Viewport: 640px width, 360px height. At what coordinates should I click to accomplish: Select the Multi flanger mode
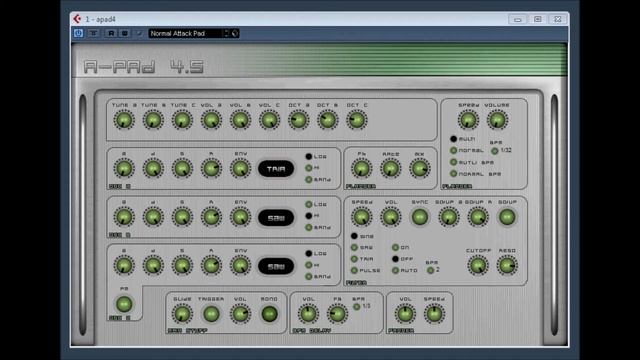(x=453, y=139)
